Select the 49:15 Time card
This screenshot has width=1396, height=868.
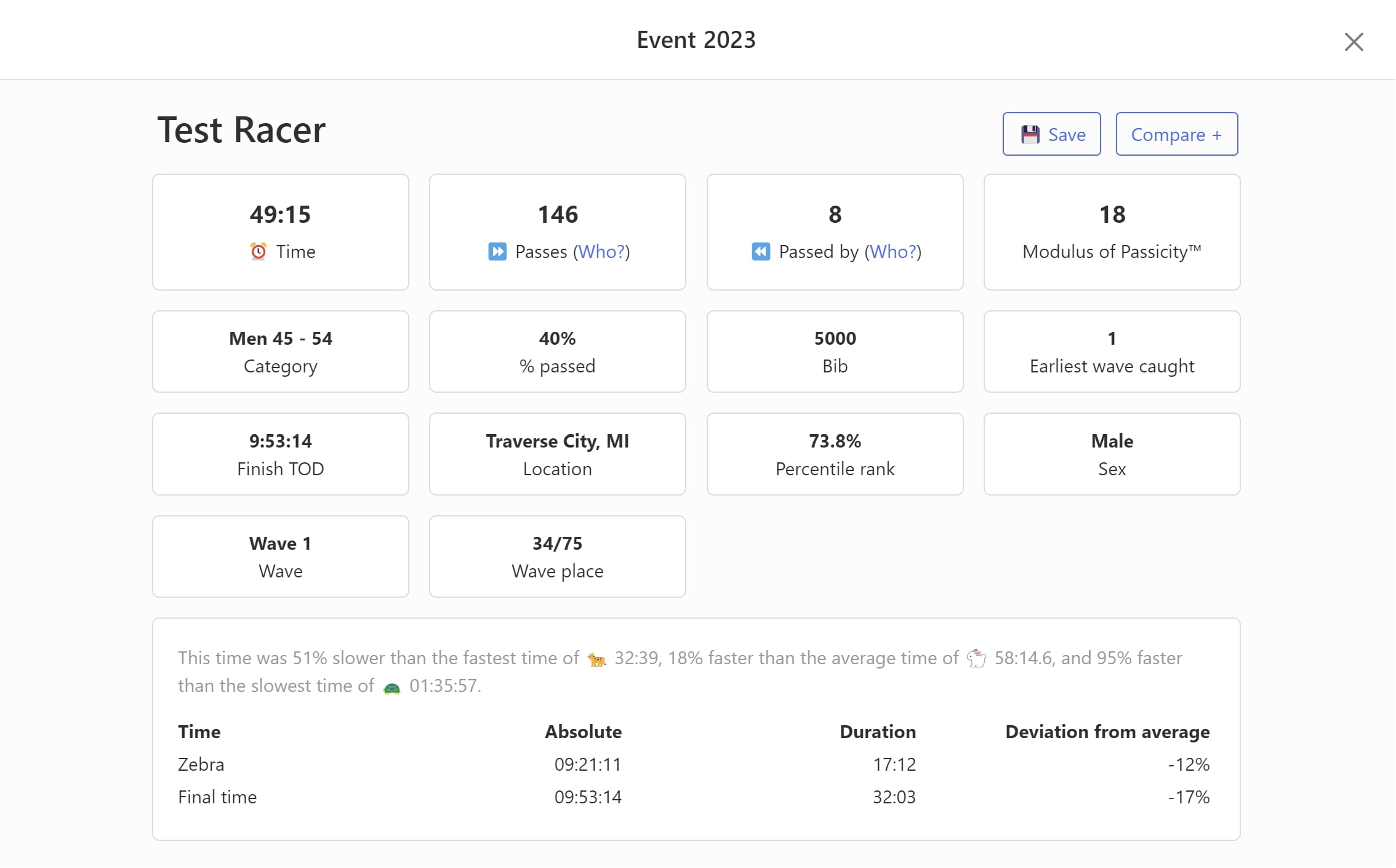pyautogui.click(x=280, y=232)
